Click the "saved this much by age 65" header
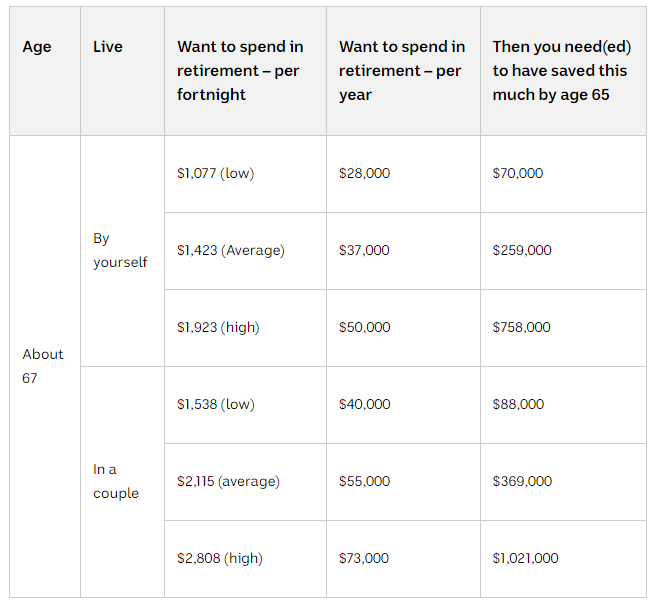Viewport: 652px width, 609px height. pyautogui.click(x=561, y=71)
